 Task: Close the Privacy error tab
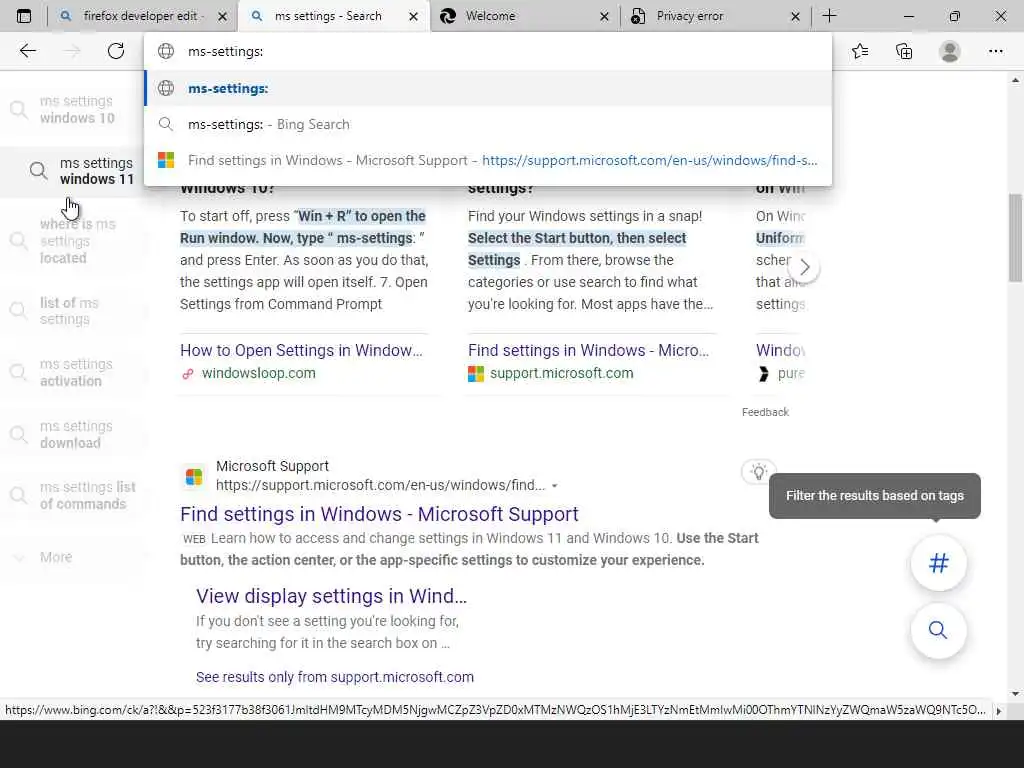click(x=795, y=16)
